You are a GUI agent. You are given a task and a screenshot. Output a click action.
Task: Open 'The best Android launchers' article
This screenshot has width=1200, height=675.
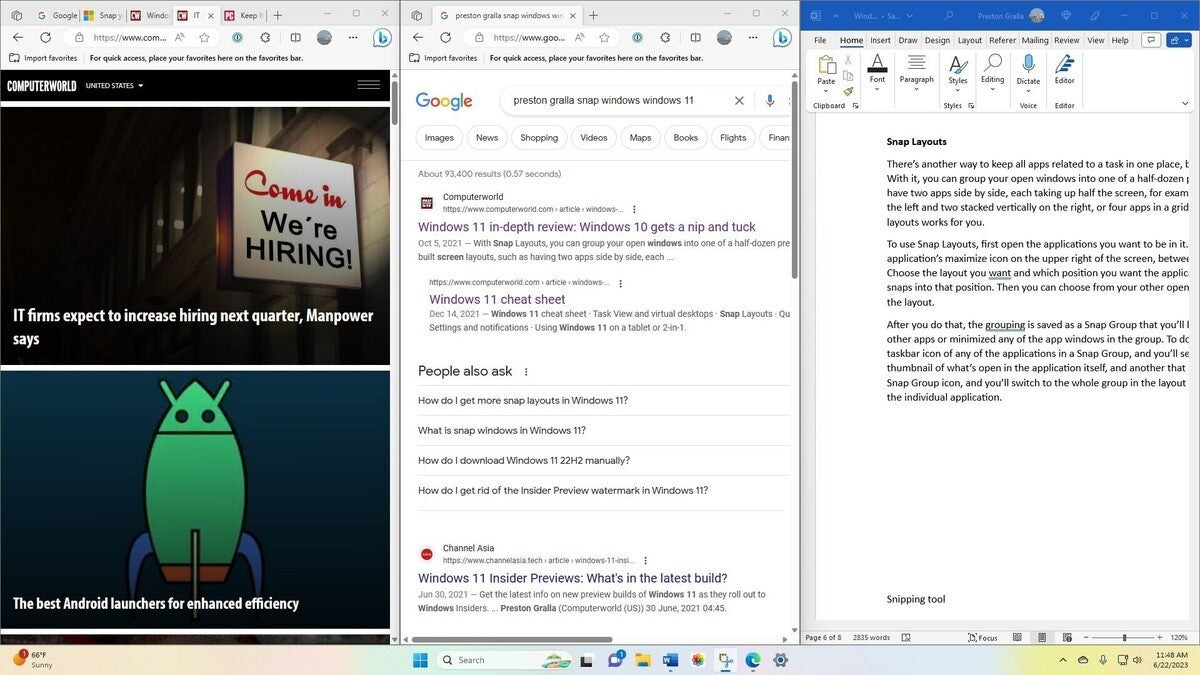[156, 603]
